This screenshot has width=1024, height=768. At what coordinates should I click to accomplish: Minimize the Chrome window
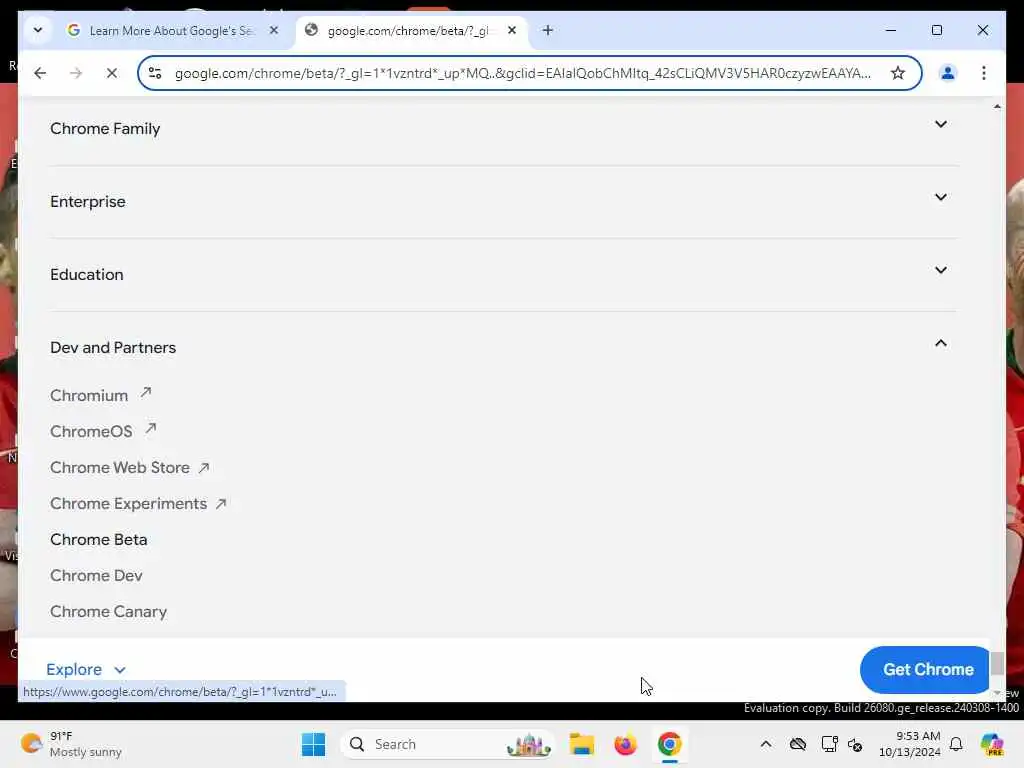[891, 30]
